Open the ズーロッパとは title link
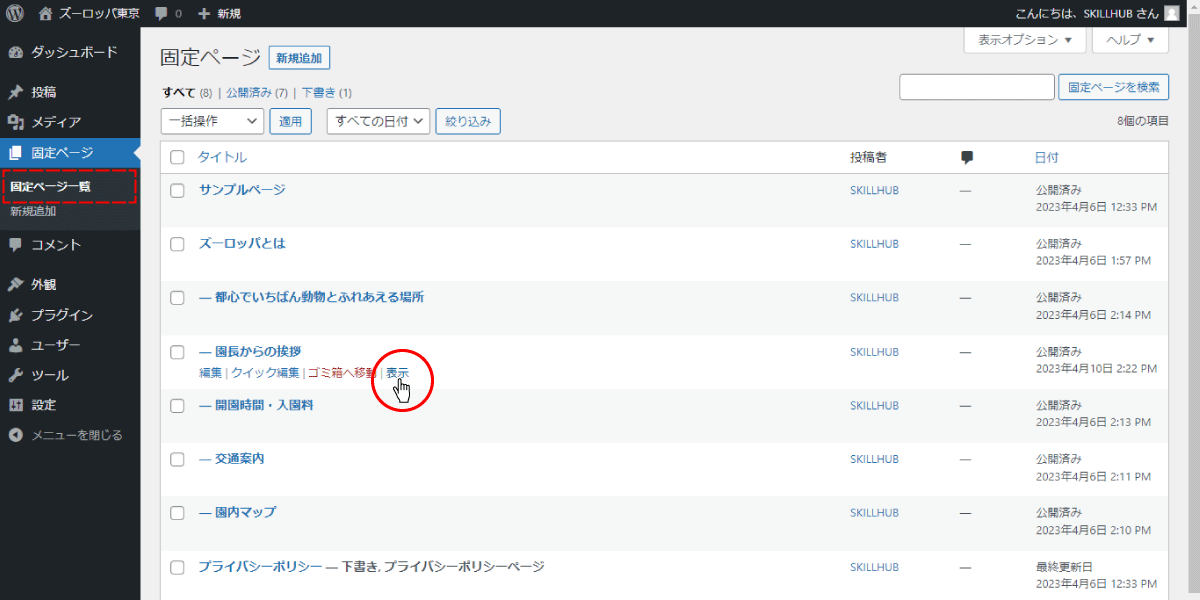This screenshot has height=600, width=1200. (242, 244)
